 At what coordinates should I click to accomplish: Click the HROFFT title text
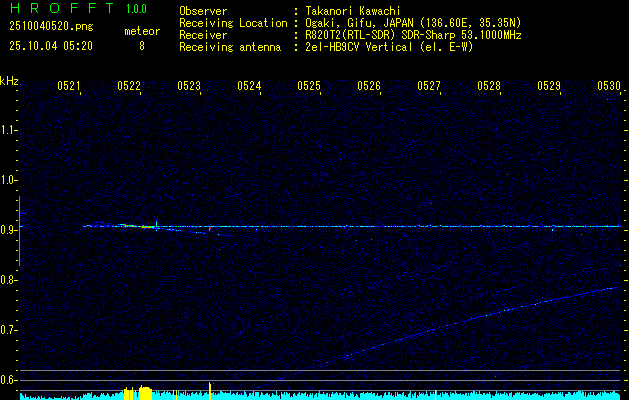point(62,8)
